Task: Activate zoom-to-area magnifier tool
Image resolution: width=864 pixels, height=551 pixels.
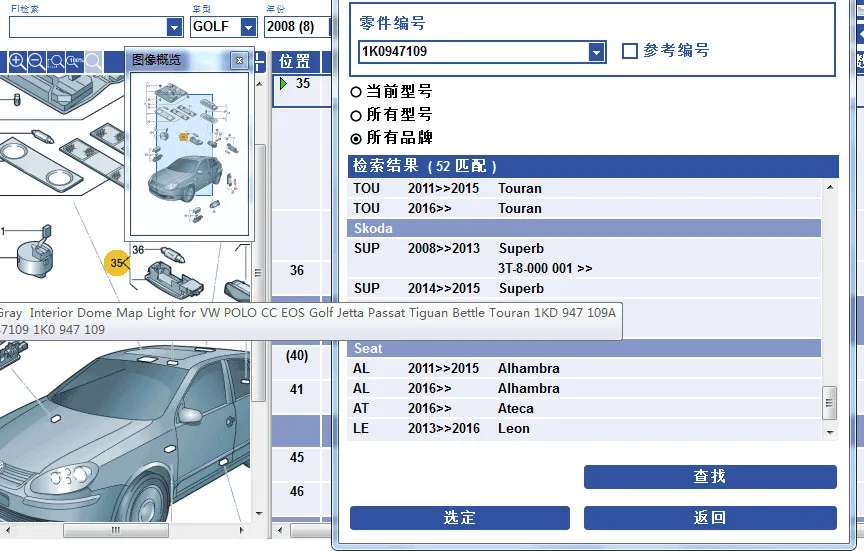Action: click(x=56, y=61)
